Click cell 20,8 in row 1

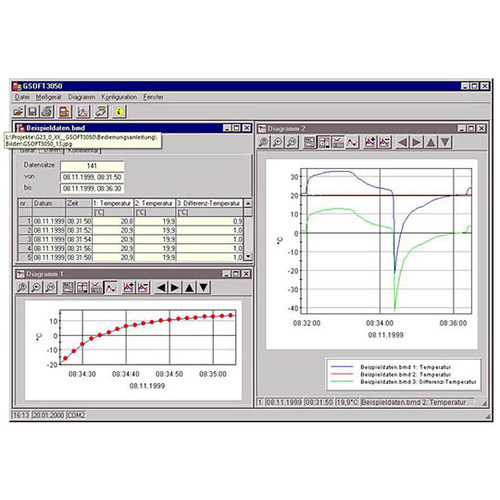[x=113, y=221]
